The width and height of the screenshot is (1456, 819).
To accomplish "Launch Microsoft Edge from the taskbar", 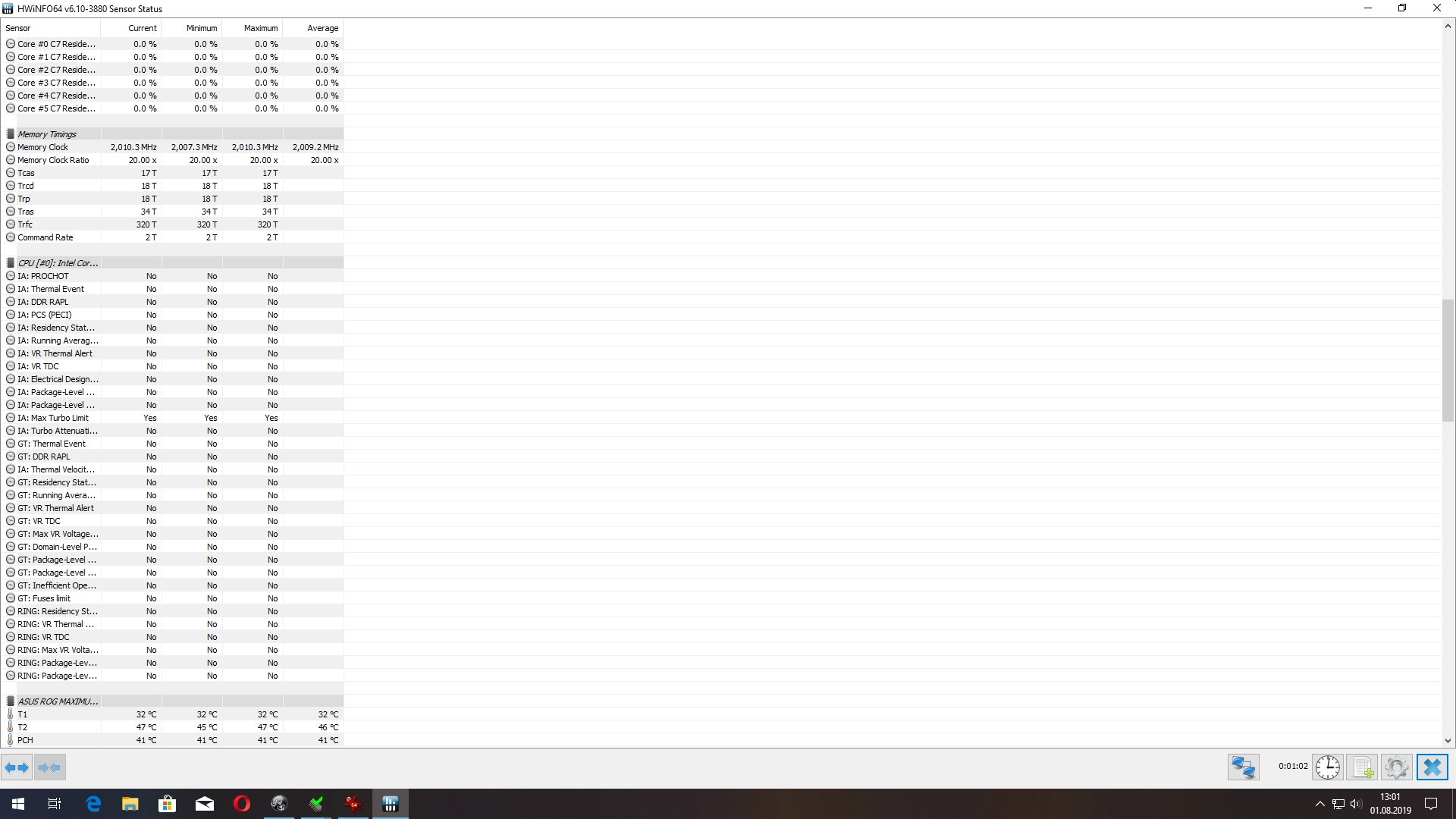I will pyautogui.click(x=93, y=804).
